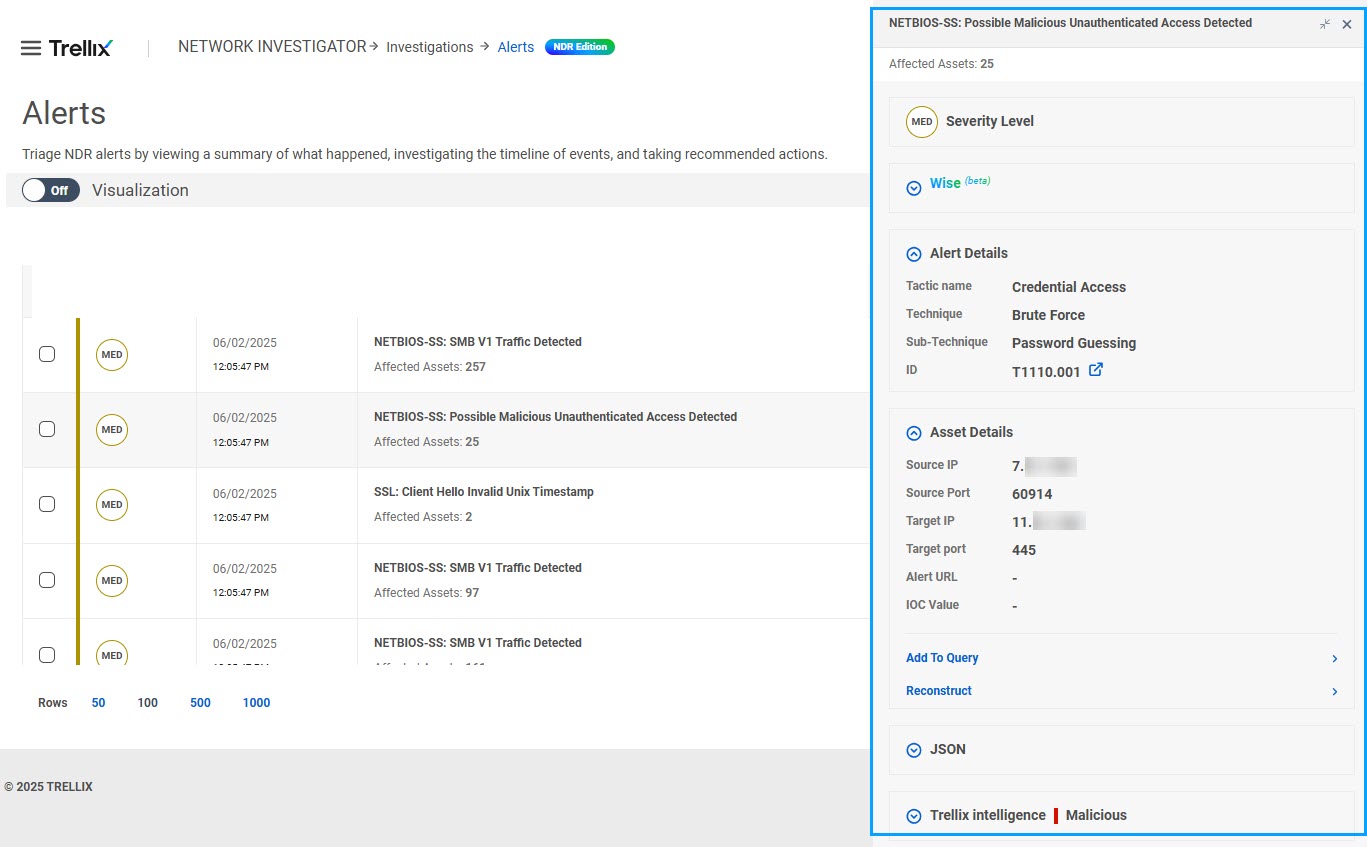Image resolution: width=1367 pixels, height=847 pixels.
Task: Open SMB V1 Traffic Detected alert with 257 assets
Action: coord(478,342)
